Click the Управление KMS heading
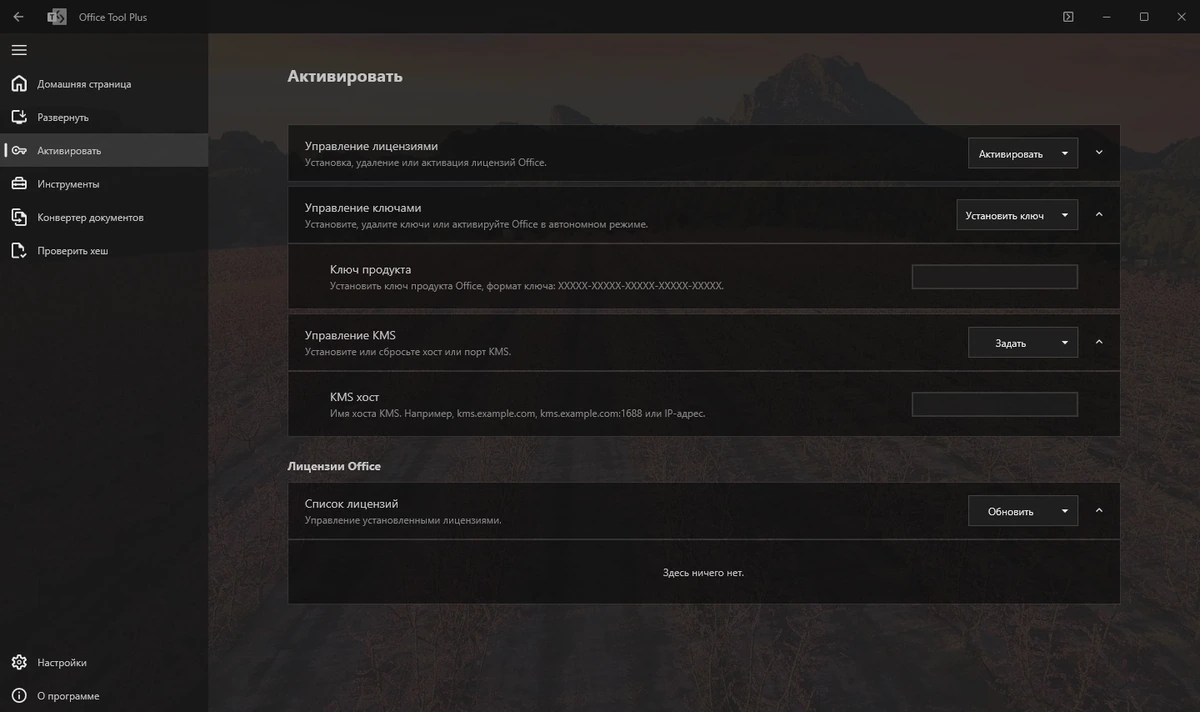1200x712 pixels. pyautogui.click(x=350, y=336)
